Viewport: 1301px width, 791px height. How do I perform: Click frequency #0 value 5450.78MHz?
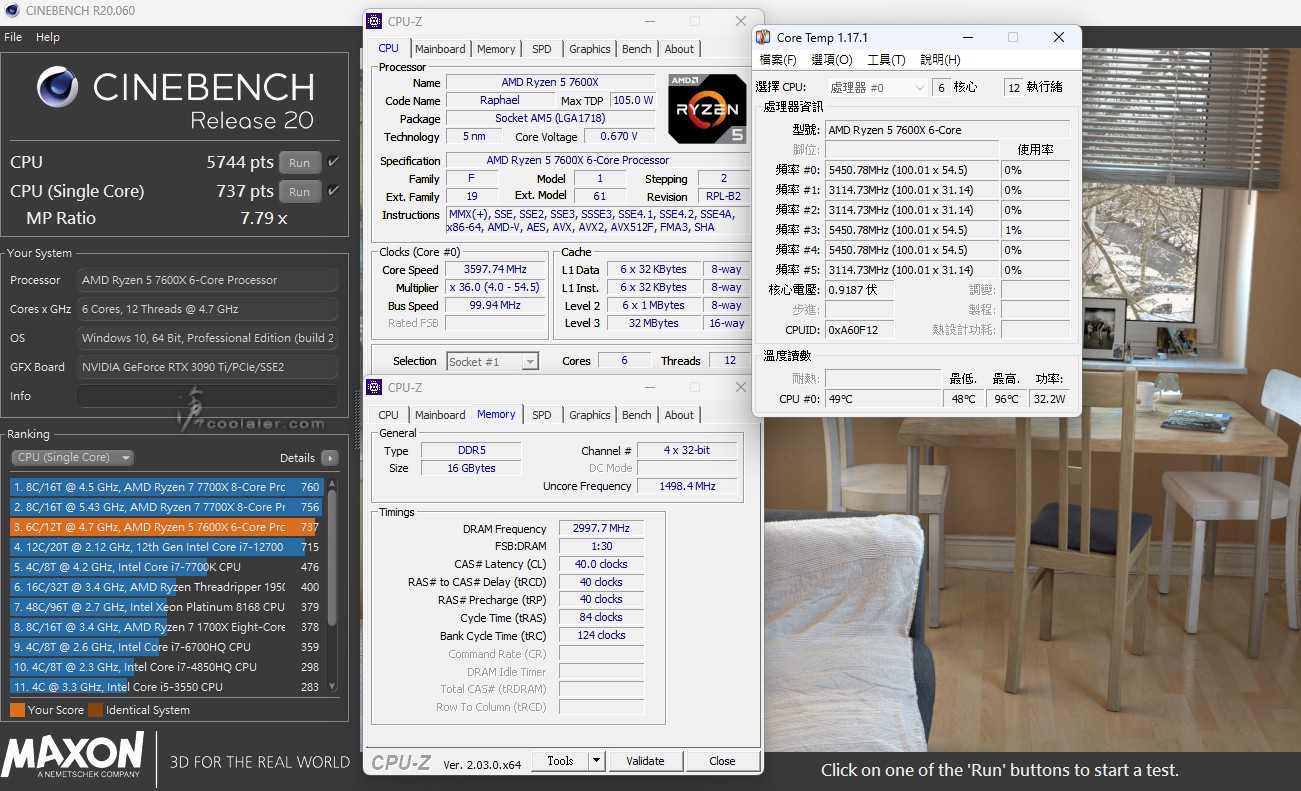point(911,170)
